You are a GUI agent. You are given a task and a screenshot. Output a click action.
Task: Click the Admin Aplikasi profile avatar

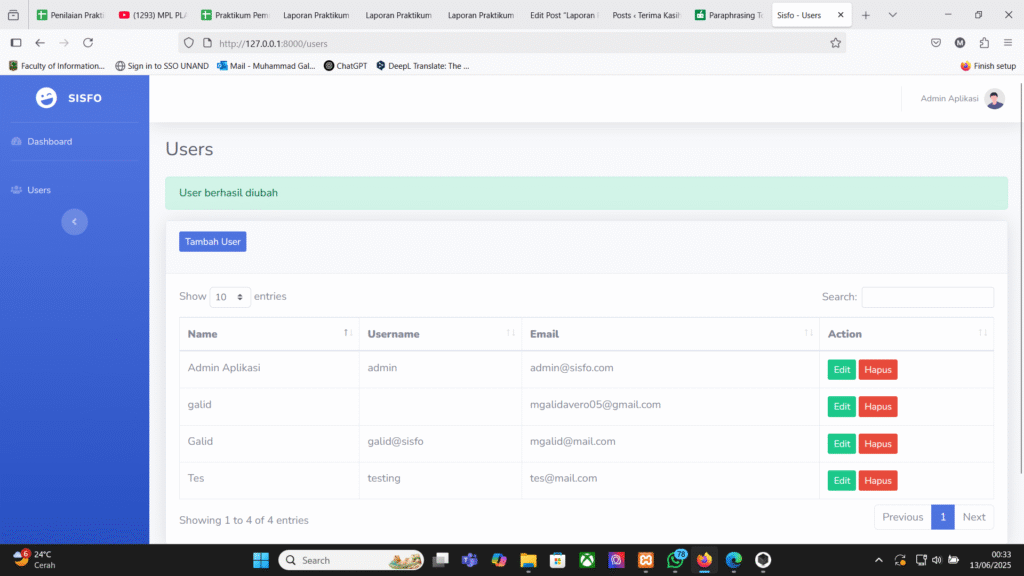coord(994,99)
